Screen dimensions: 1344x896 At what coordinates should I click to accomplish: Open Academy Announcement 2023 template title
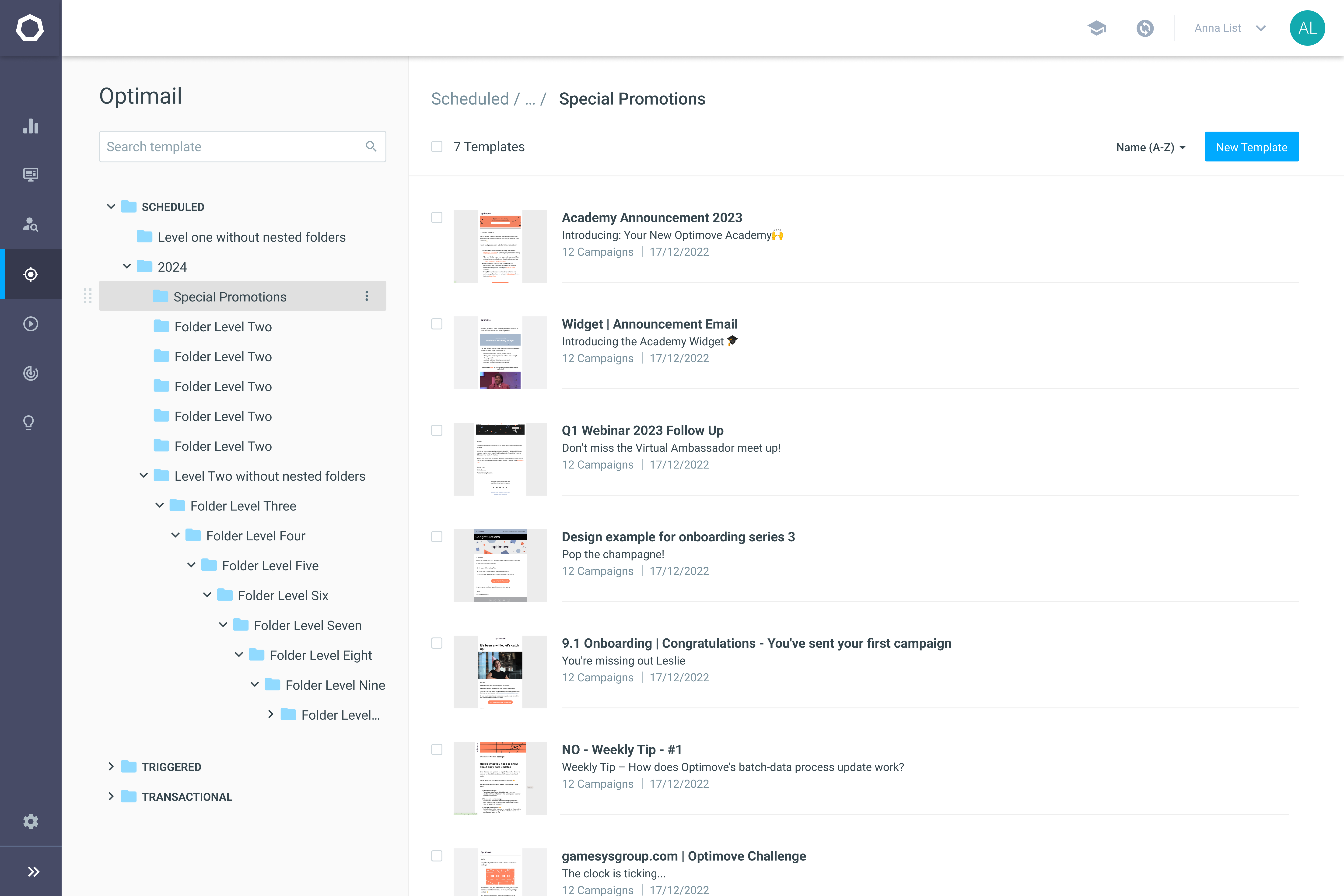(651, 218)
